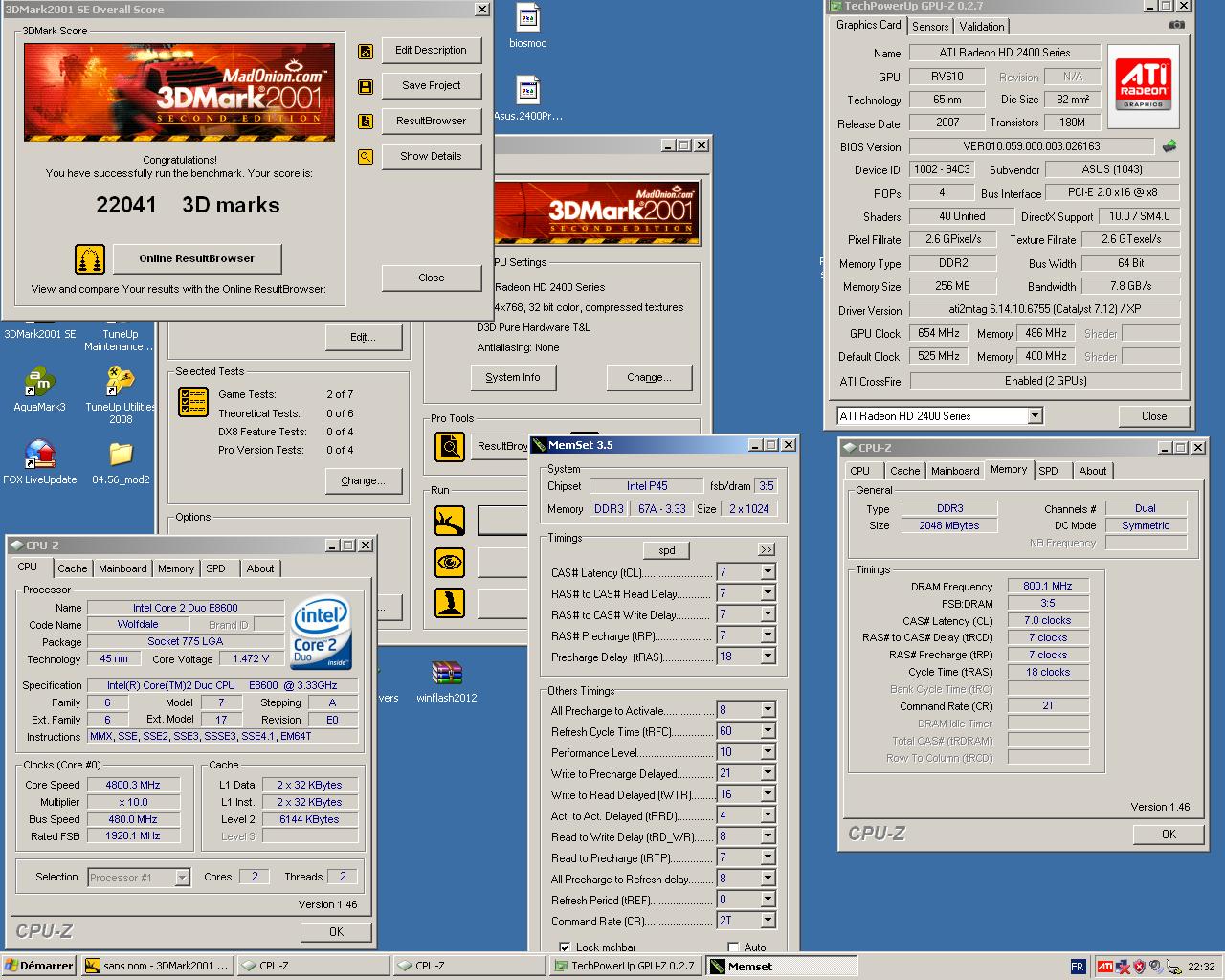
Task: Expand MemSet timings with >> button
Action: (x=766, y=550)
